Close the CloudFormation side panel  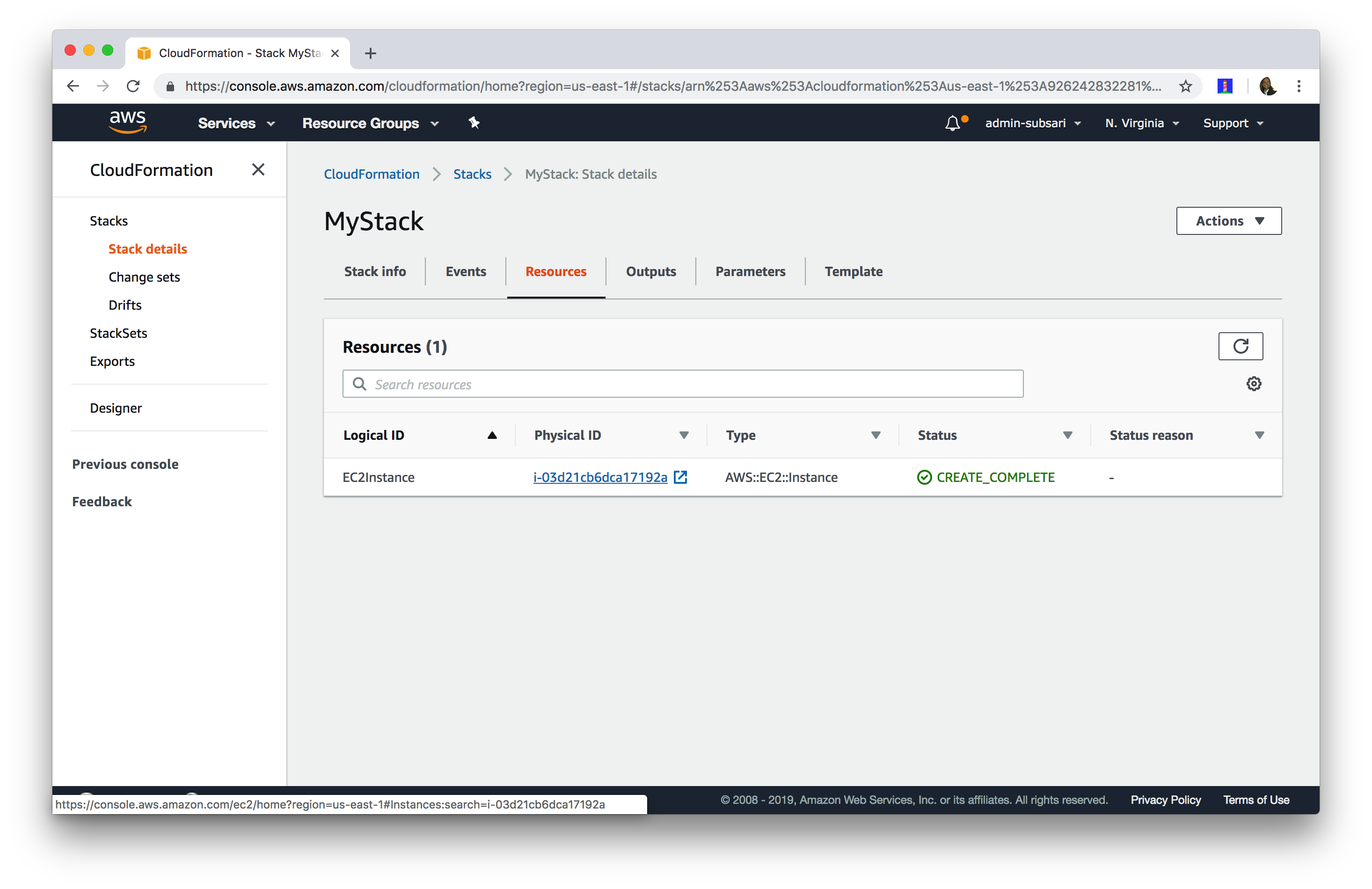click(258, 169)
